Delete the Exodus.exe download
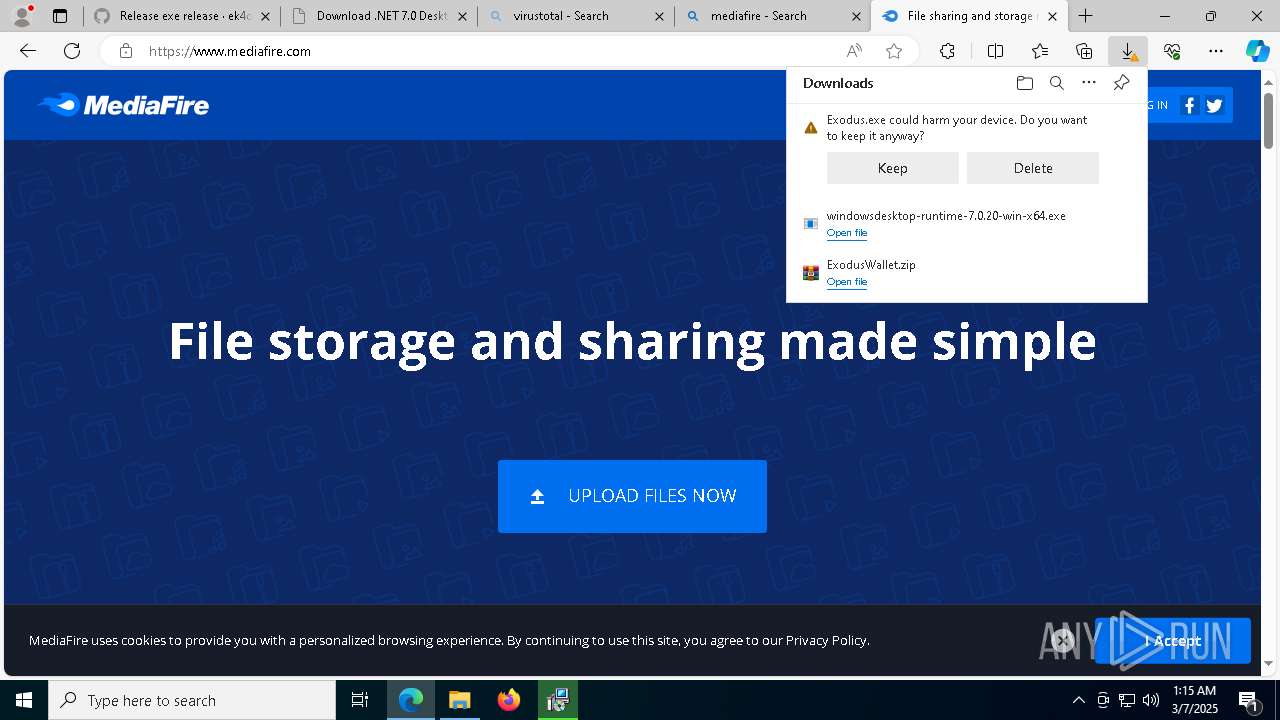This screenshot has width=1280, height=720. tap(1033, 168)
